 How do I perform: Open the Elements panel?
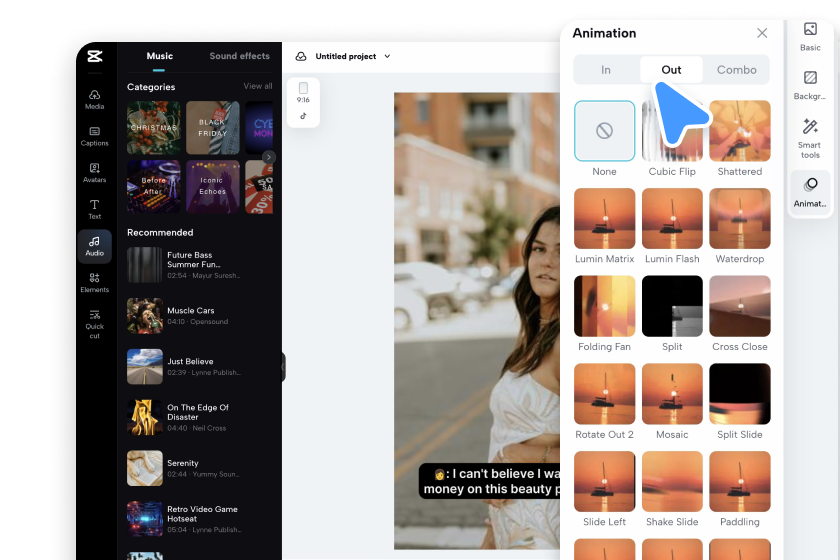click(94, 283)
